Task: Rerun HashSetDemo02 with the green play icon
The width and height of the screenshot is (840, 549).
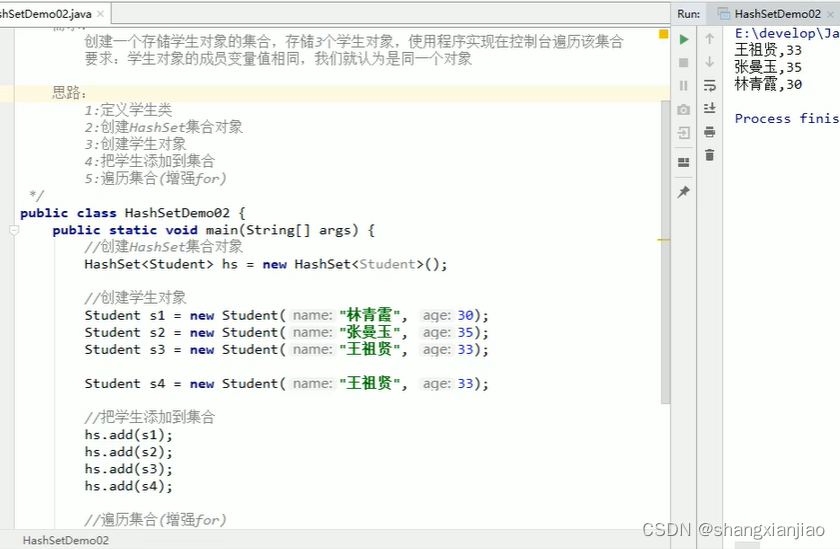Action: [x=684, y=40]
